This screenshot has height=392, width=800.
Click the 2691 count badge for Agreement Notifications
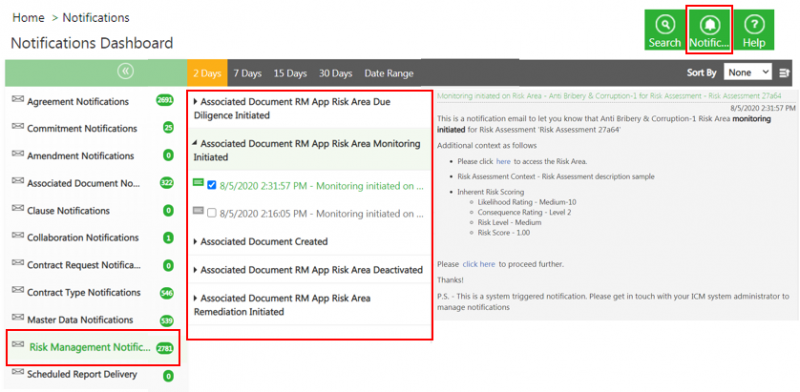pos(165,101)
